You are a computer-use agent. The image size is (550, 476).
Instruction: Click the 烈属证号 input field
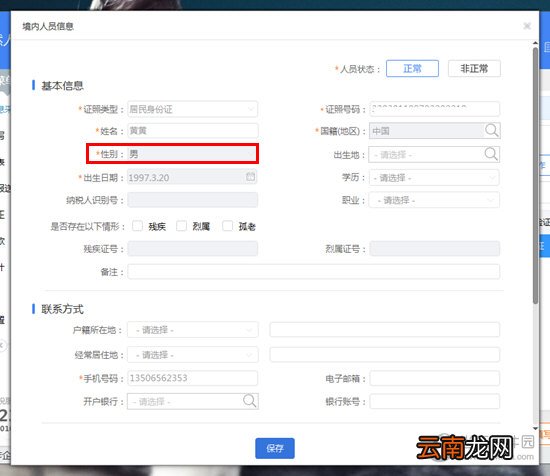pyautogui.click(x=435, y=248)
